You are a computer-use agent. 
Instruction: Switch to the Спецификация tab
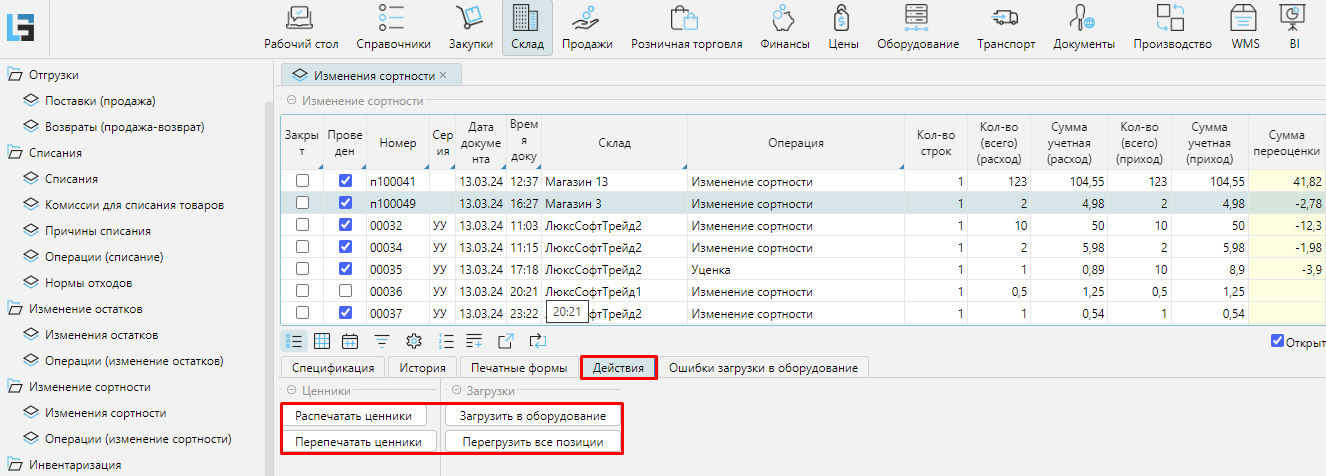[x=331, y=368]
